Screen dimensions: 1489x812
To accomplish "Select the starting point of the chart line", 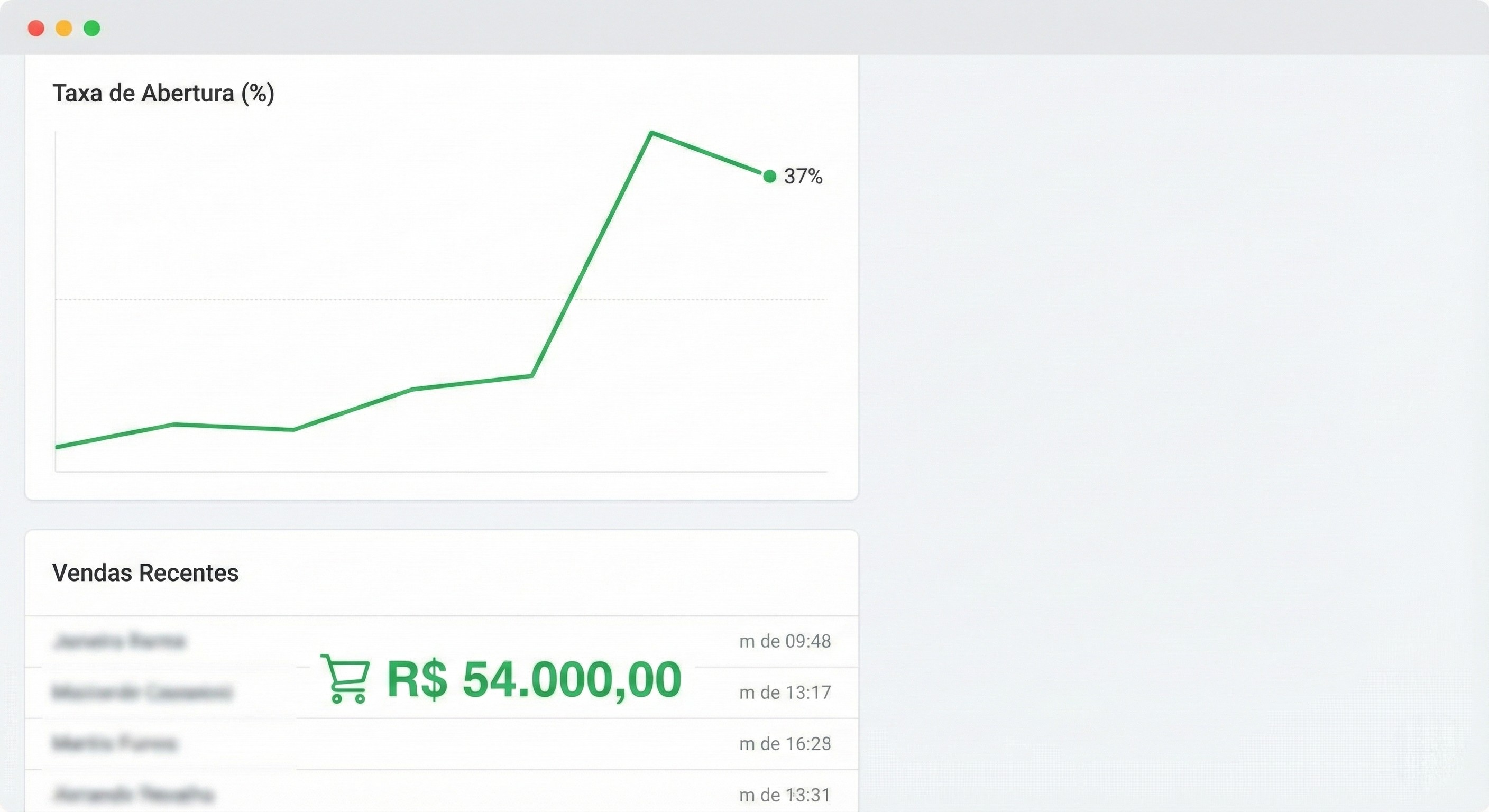I will click(57, 446).
